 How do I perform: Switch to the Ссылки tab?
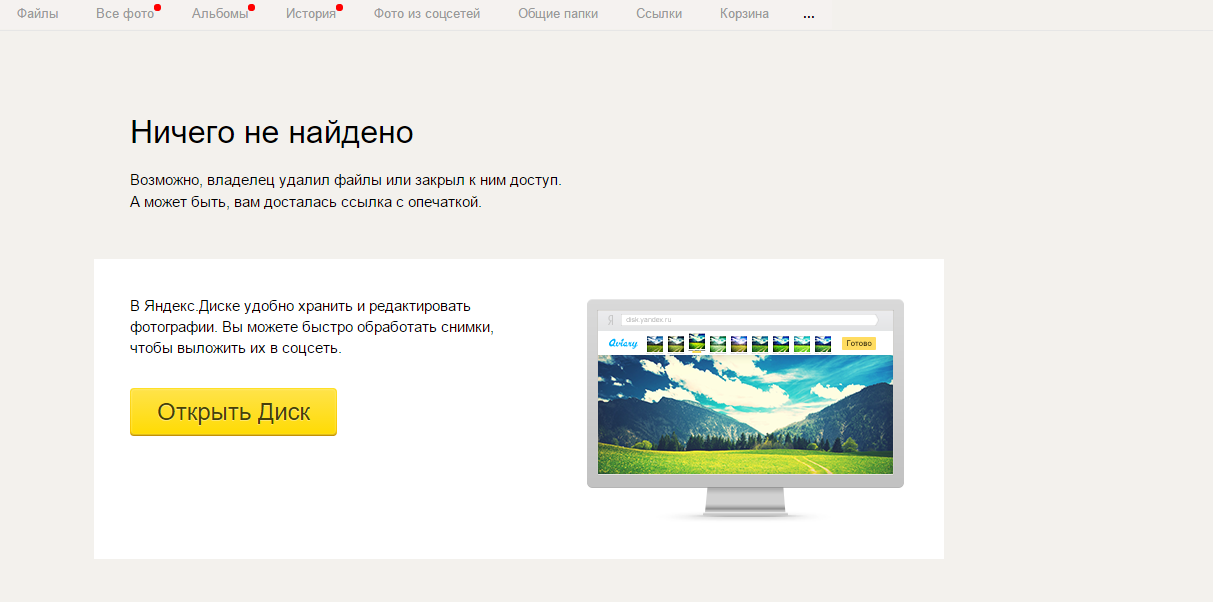659,14
